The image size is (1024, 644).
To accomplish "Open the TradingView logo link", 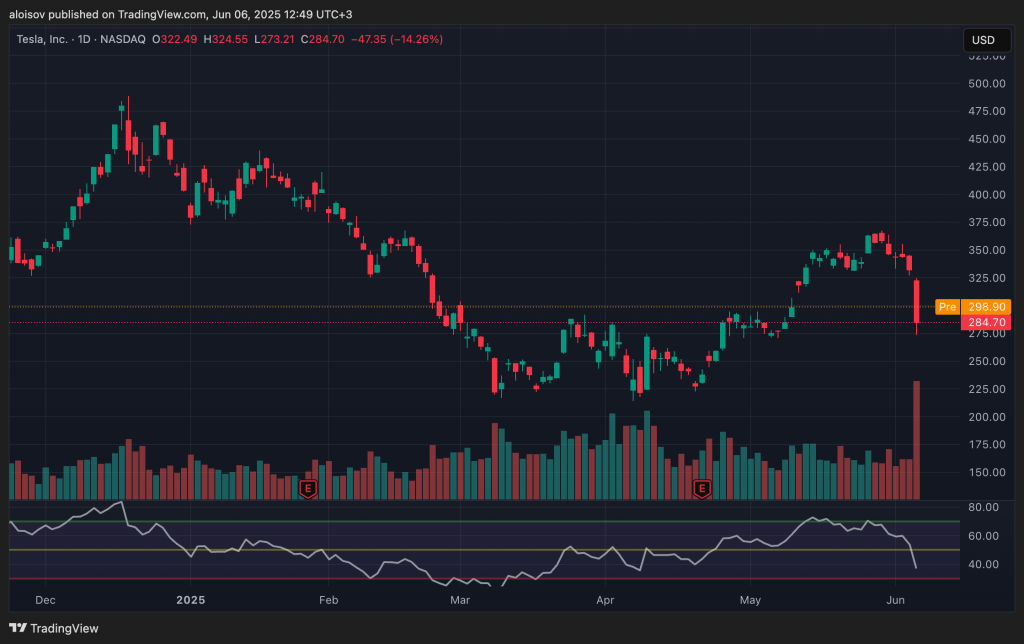I will [x=54, y=628].
